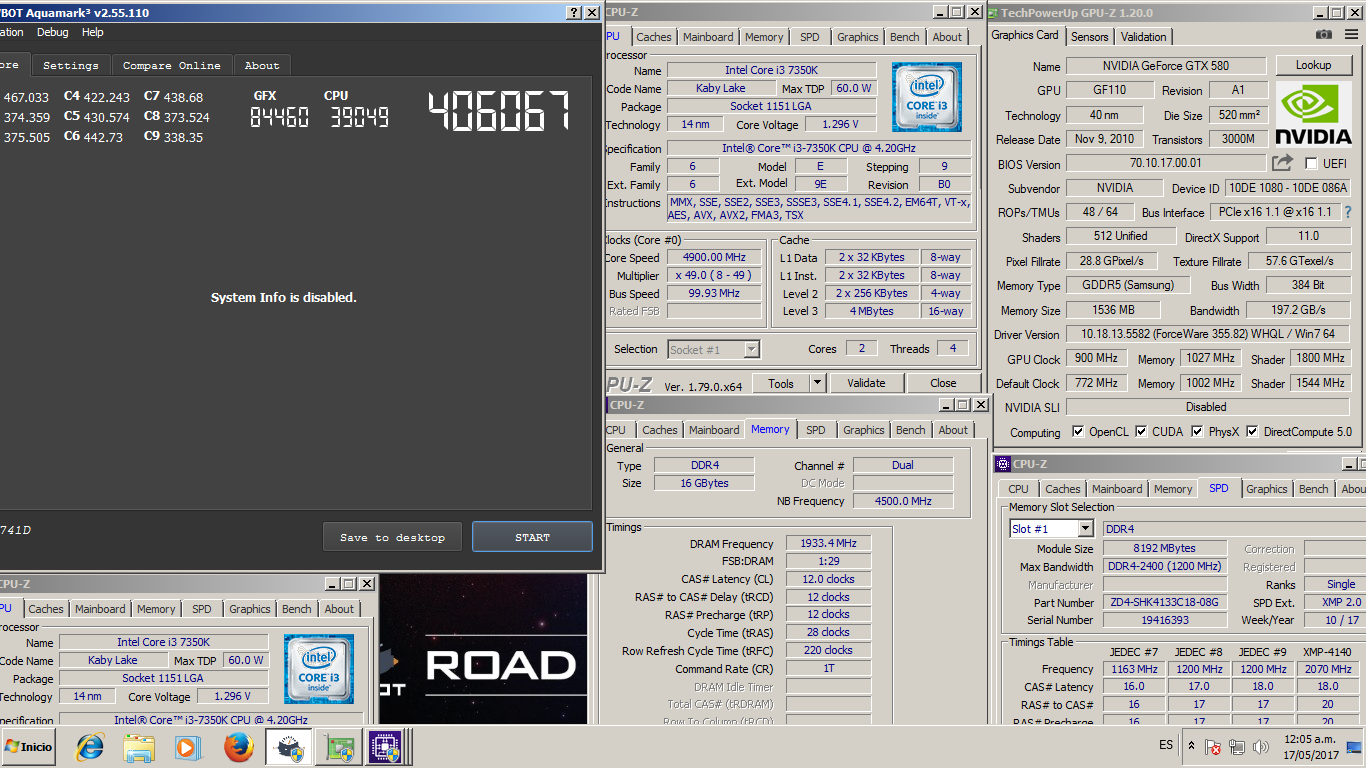Click the Driver Version field in GPU-Z
1366x768 pixels.
pyautogui.click(x=1207, y=334)
